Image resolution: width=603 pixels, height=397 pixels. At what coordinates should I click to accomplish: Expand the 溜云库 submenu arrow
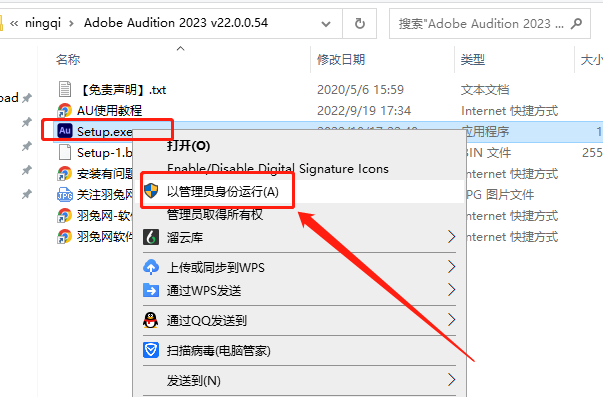tap(451, 237)
